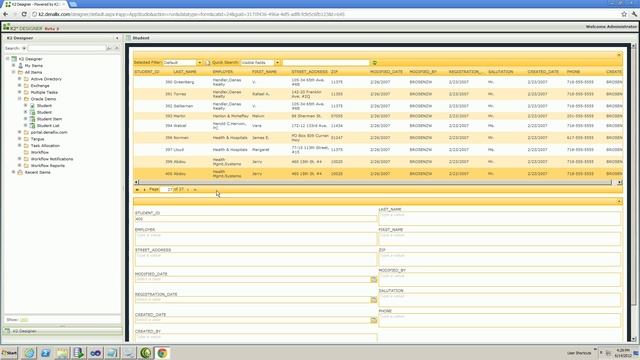This screenshot has width=640, height=360.
Task: Click the EMPLOYER input field
Action: (256, 239)
